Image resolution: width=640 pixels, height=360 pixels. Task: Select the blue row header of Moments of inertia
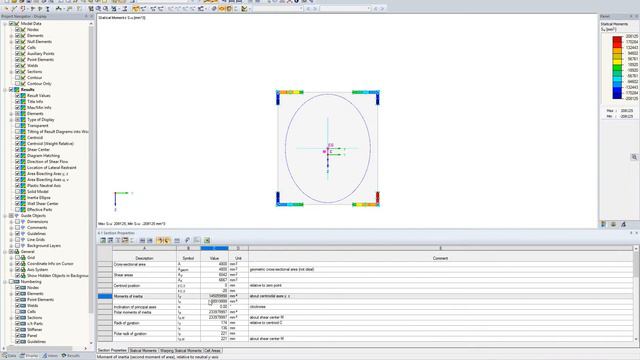coord(104,296)
